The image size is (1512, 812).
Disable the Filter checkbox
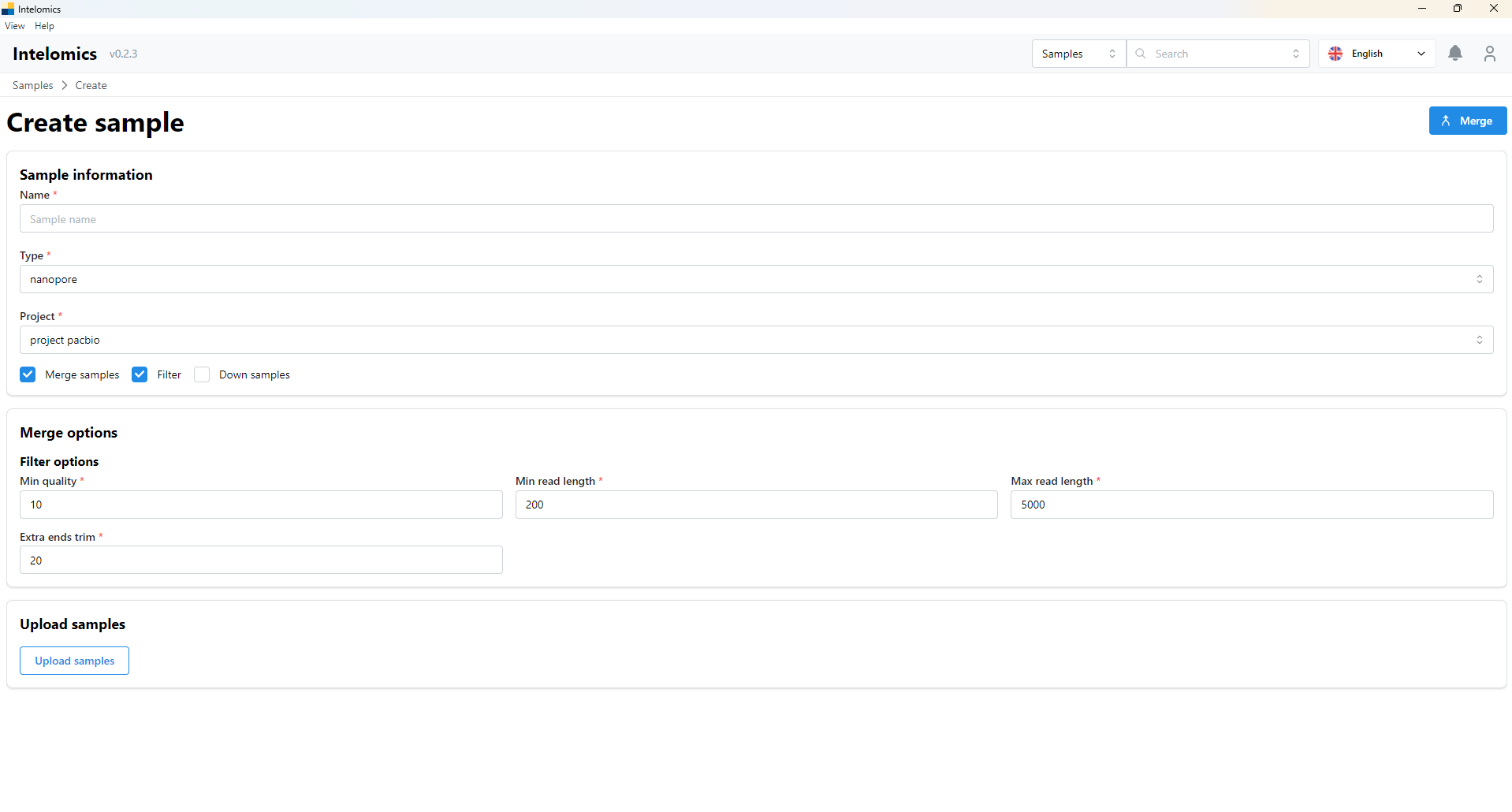(x=140, y=374)
